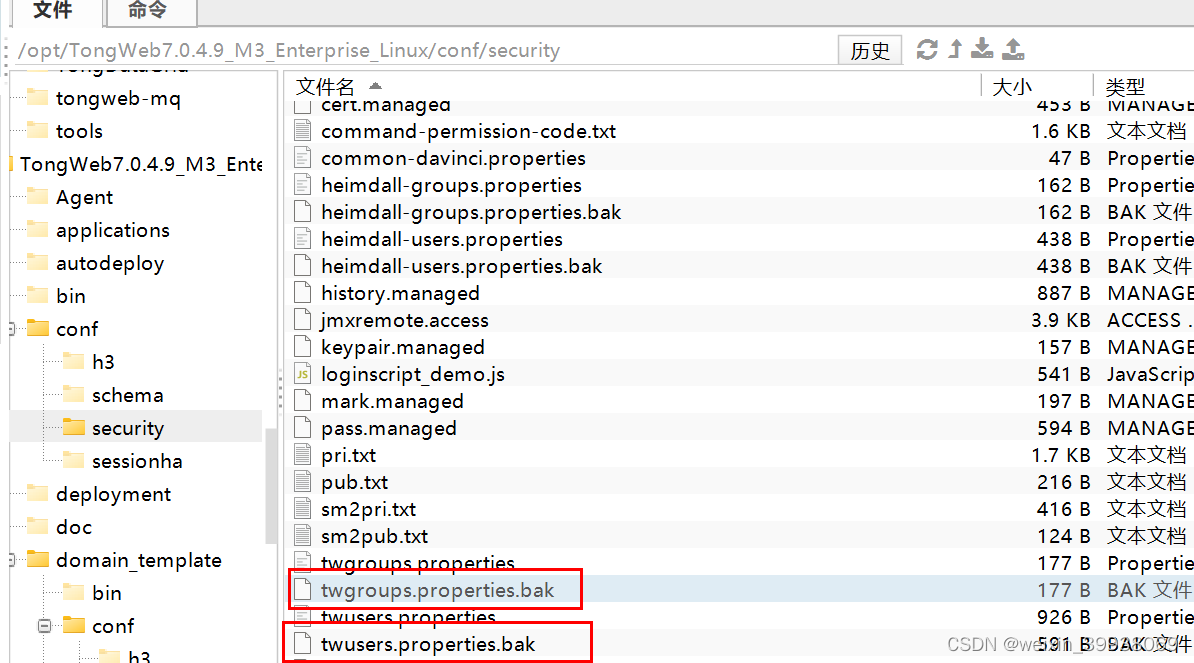
Task: Open the Agent folder in tree
Action: click(85, 197)
